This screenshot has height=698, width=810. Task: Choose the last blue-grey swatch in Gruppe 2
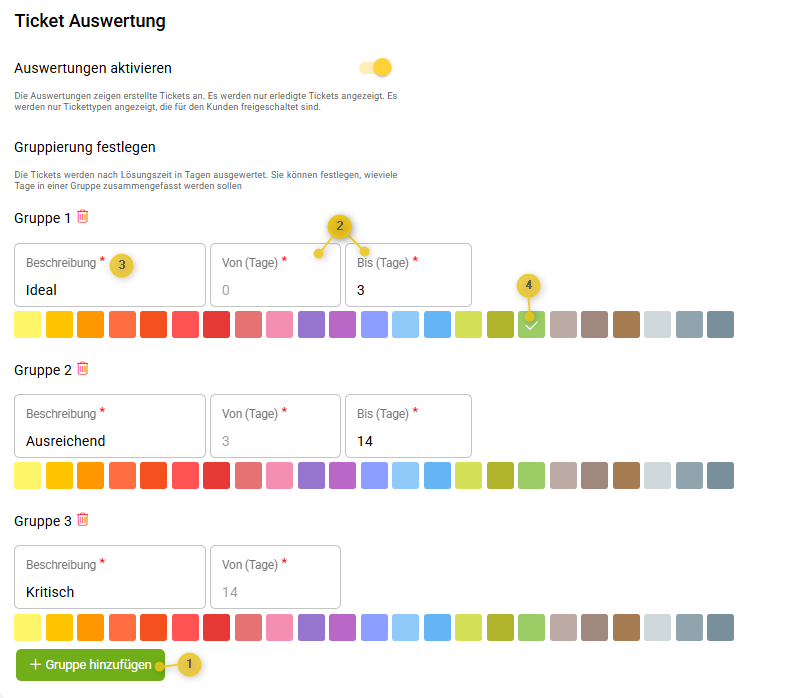pos(720,475)
